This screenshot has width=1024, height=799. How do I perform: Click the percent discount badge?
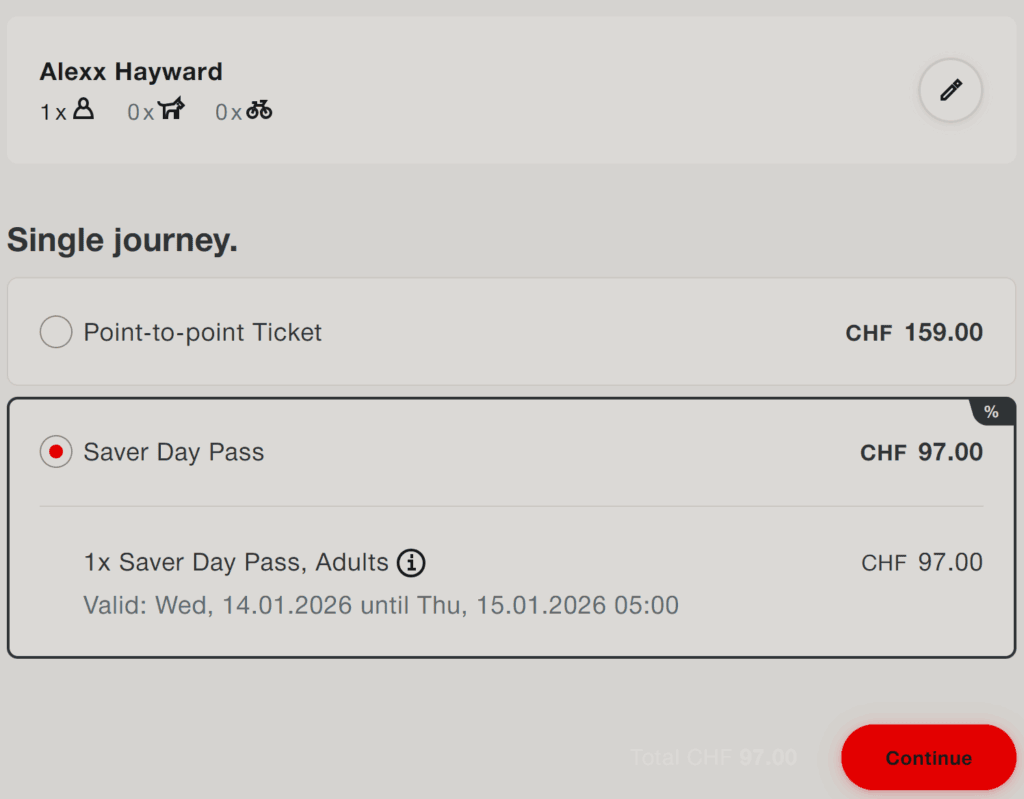coord(991,412)
